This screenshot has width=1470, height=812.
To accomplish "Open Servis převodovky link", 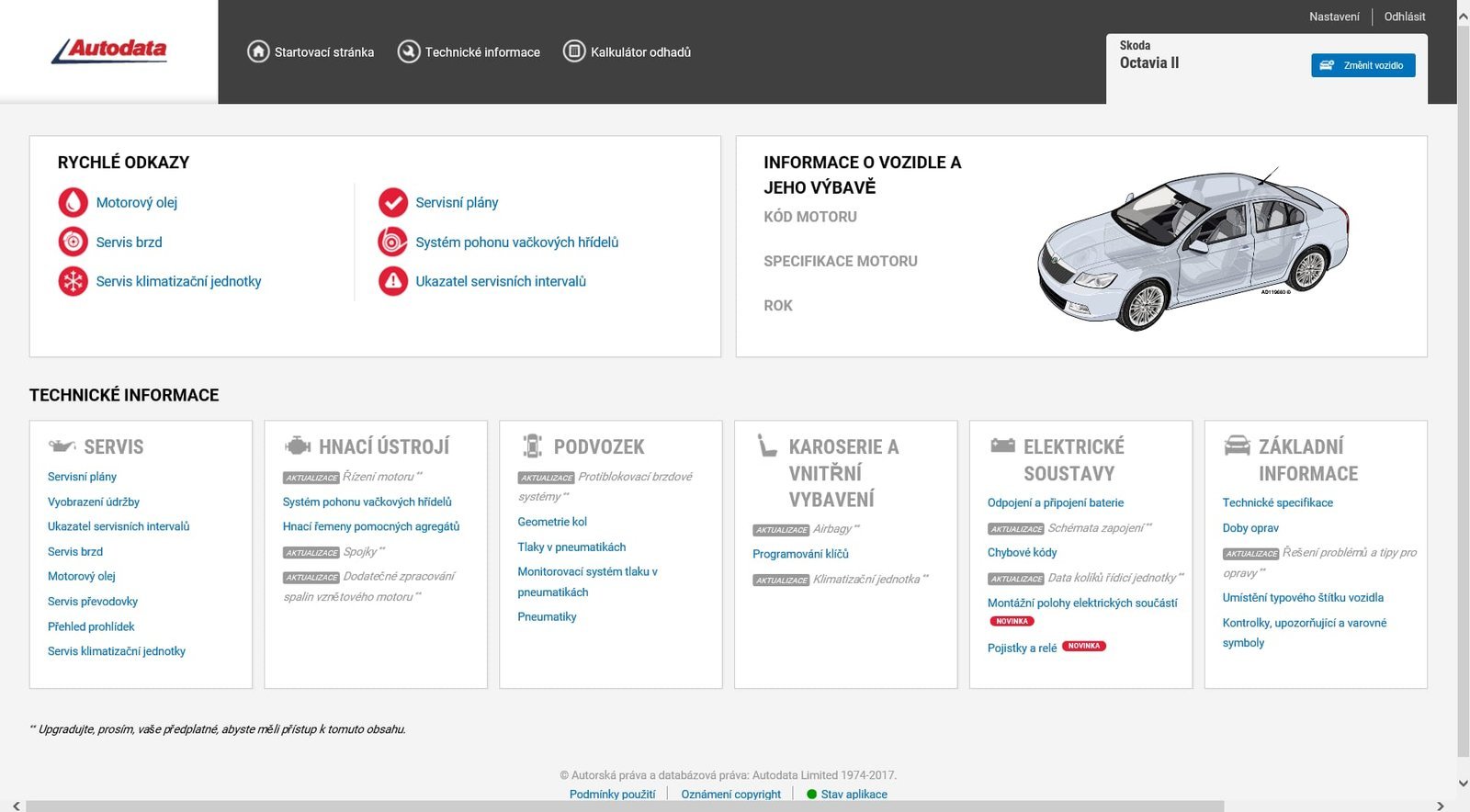I will [93, 602].
